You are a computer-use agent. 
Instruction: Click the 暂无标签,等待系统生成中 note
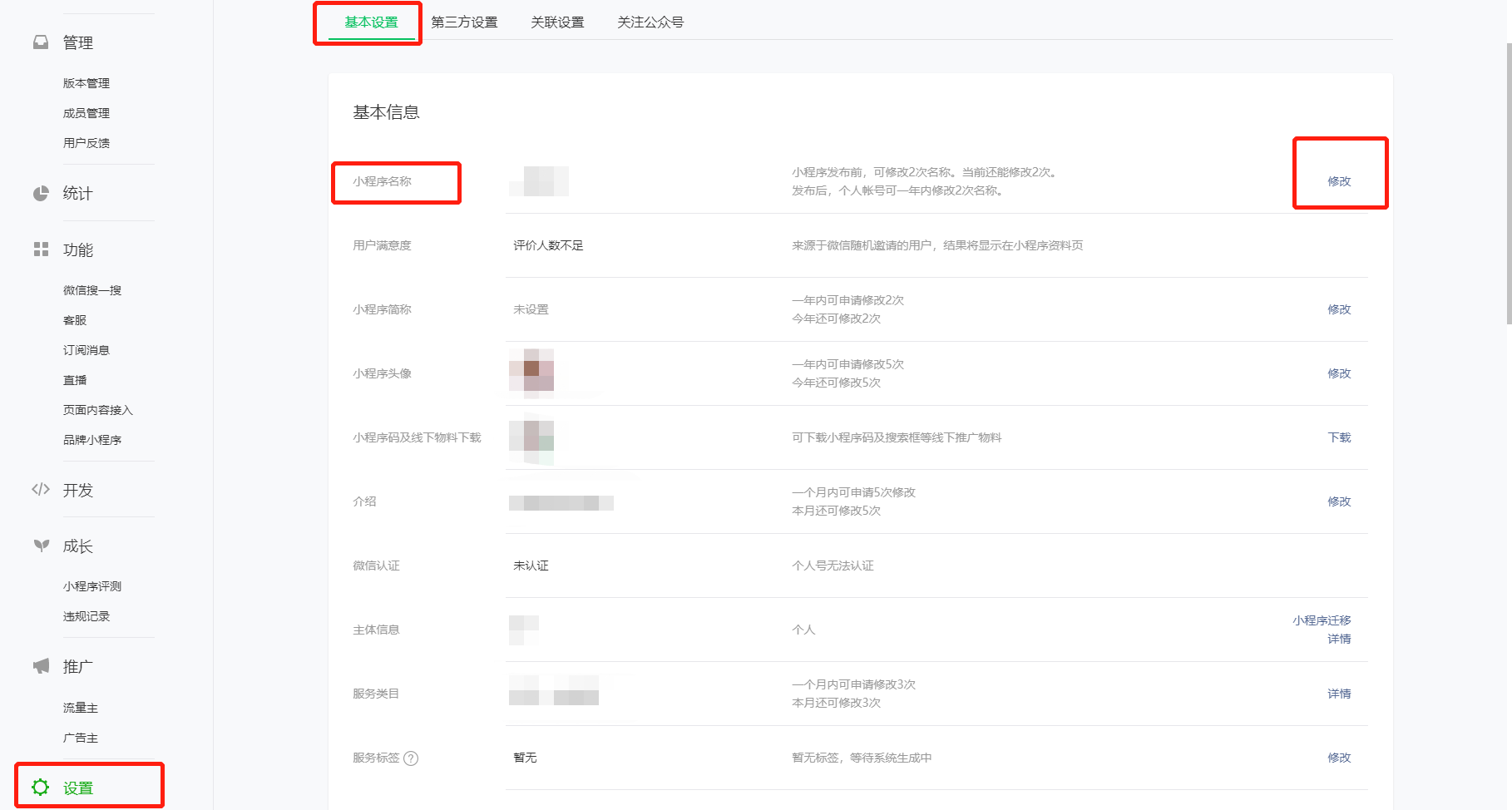coord(862,758)
